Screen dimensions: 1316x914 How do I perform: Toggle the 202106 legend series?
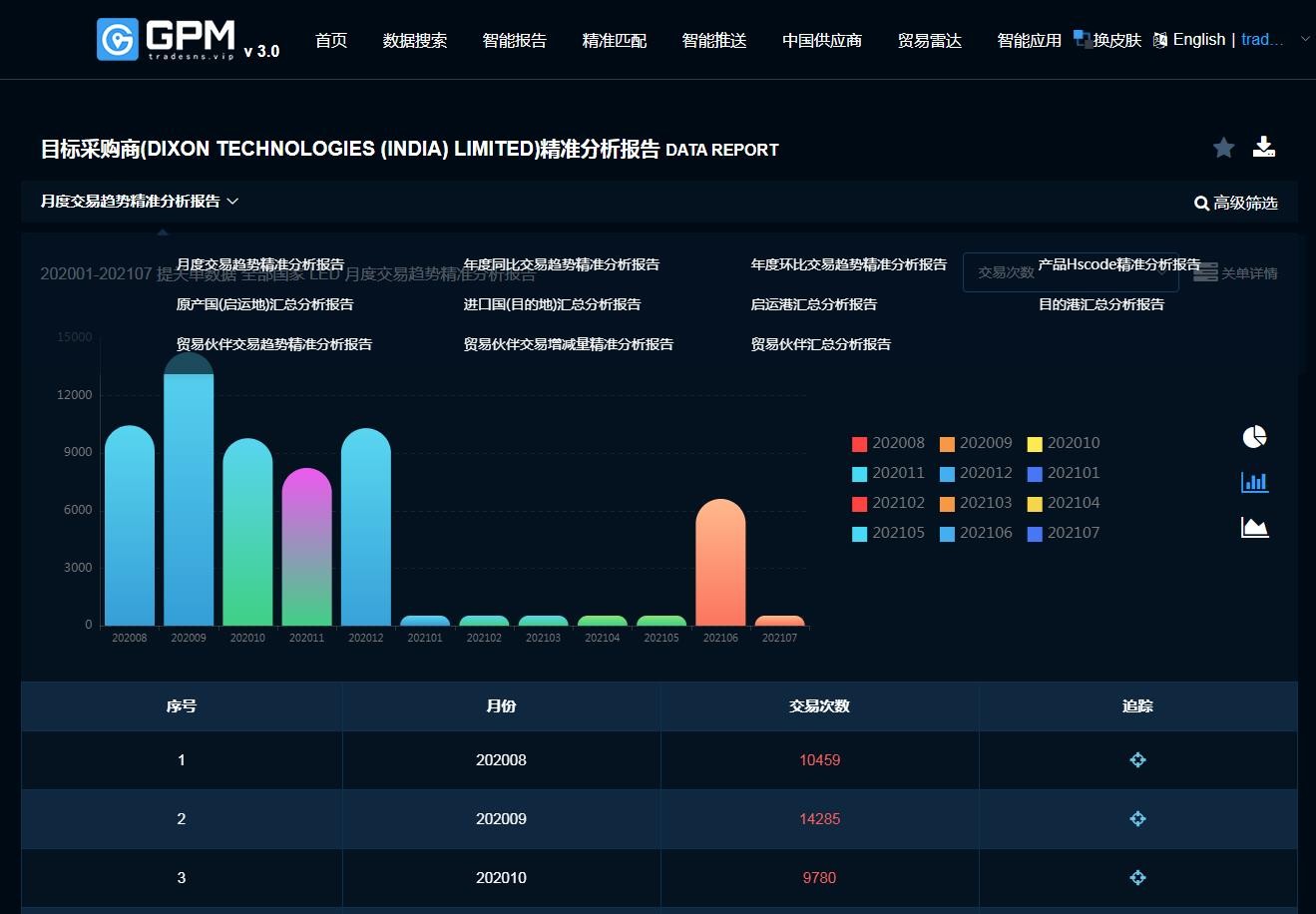(x=976, y=533)
